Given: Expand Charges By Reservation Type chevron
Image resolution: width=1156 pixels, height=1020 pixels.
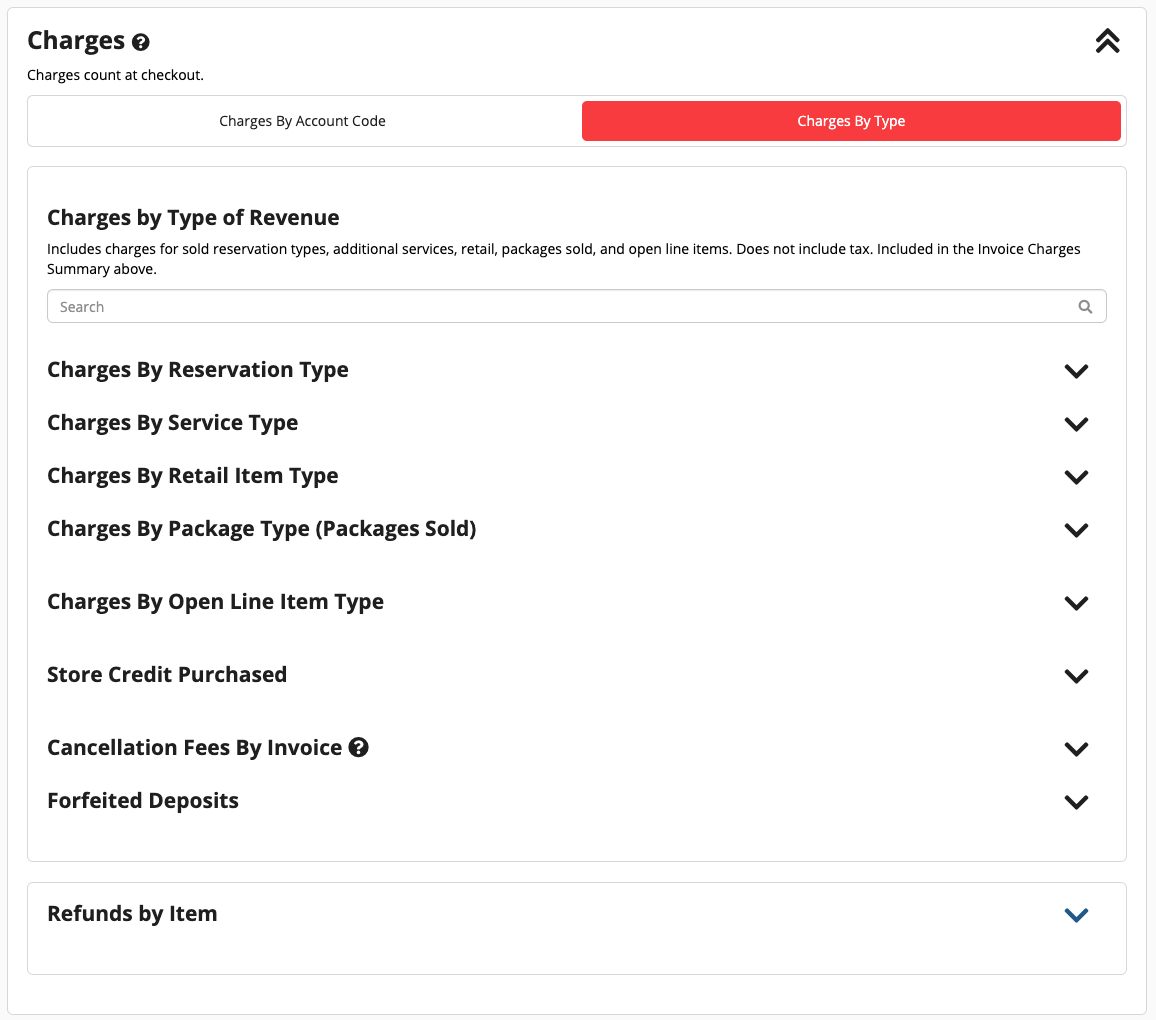Looking at the screenshot, I should (x=1076, y=371).
